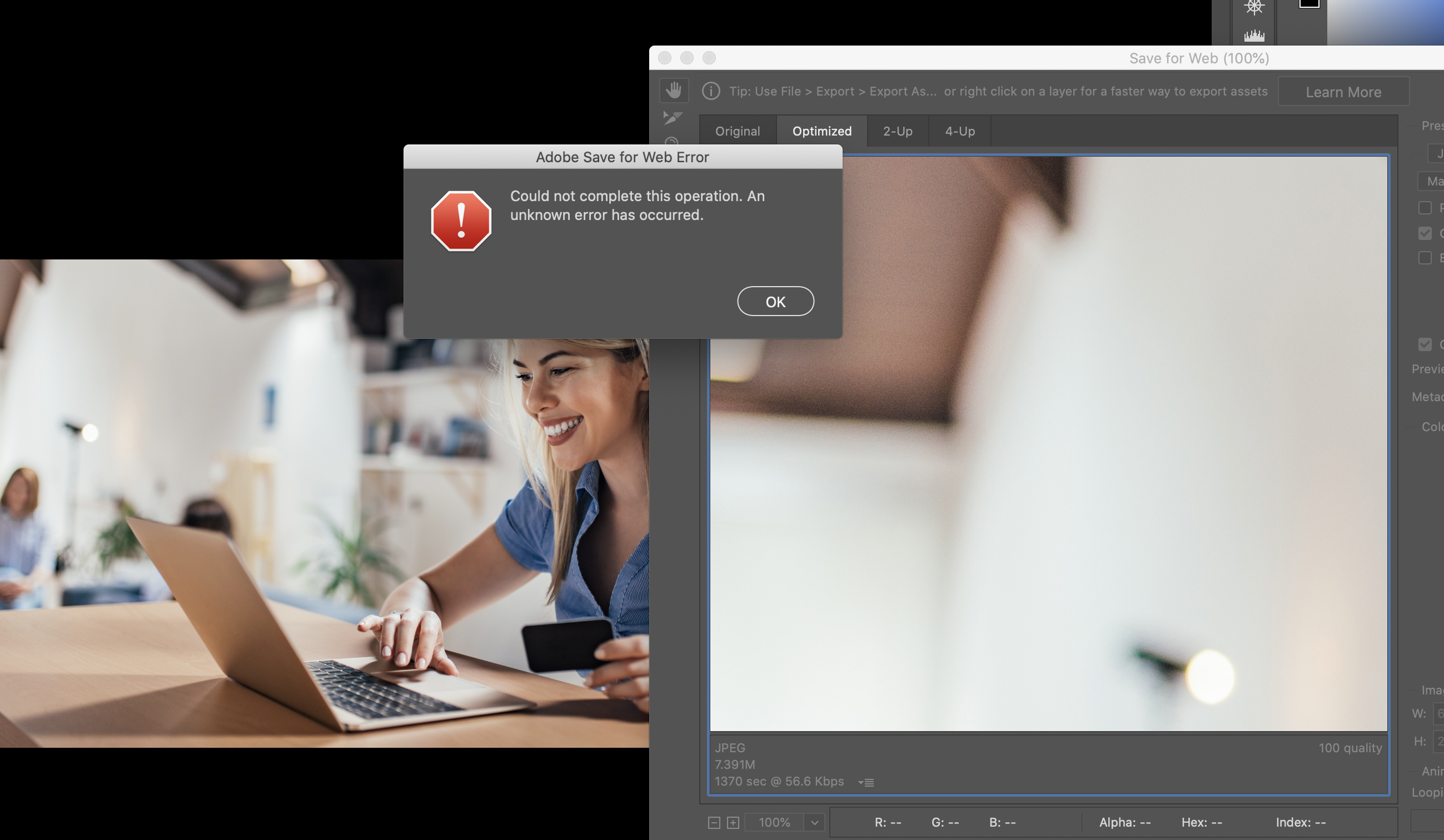Click the tip info icon

click(x=710, y=91)
